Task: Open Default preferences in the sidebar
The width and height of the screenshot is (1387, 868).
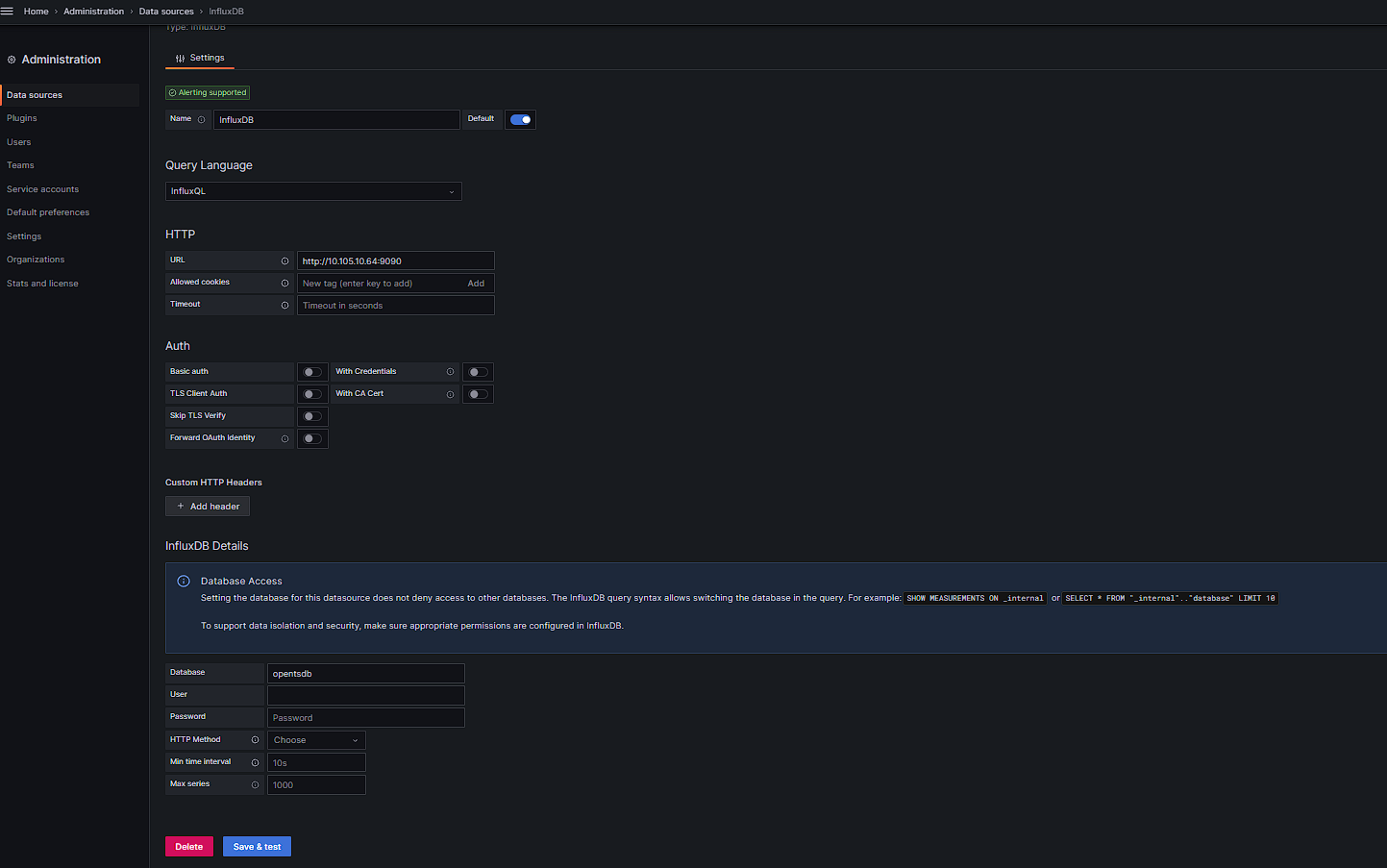Action: [x=48, y=212]
